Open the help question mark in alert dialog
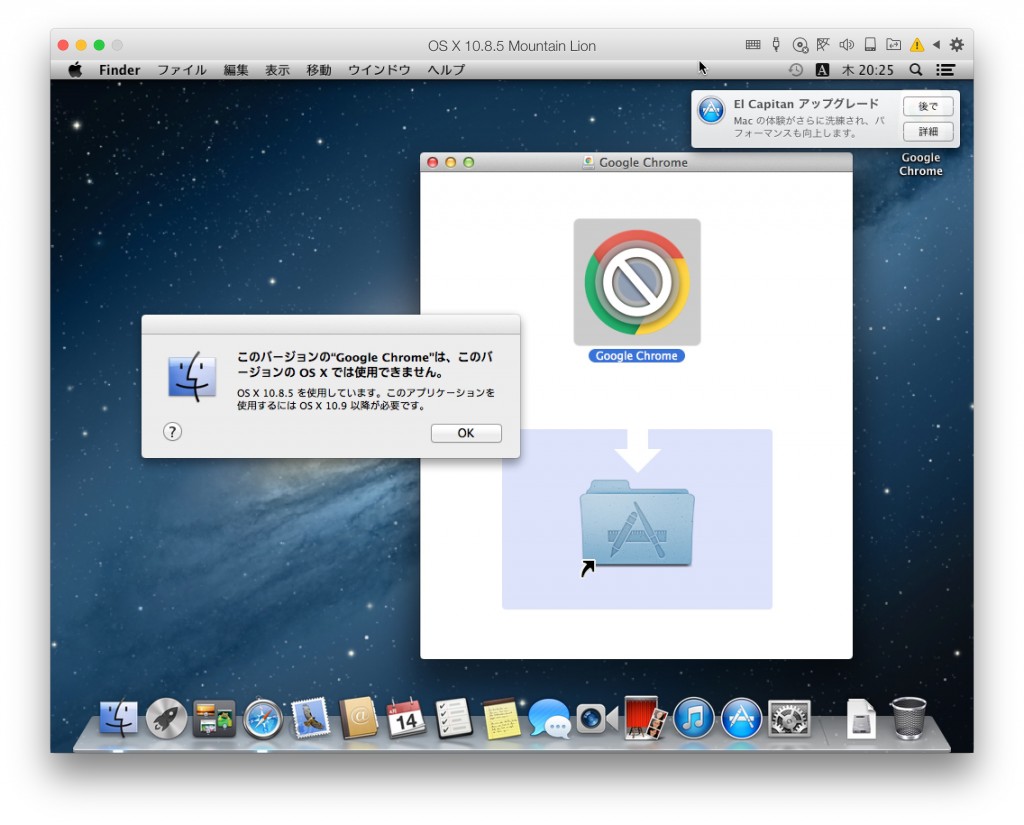Viewport: 1024px width, 825px height. point(173,432)
